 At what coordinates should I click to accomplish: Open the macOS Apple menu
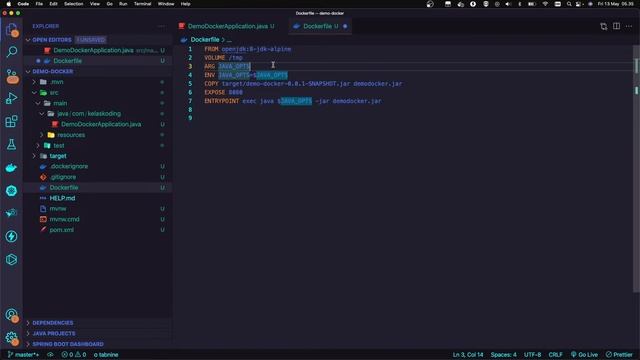[9, 4]
